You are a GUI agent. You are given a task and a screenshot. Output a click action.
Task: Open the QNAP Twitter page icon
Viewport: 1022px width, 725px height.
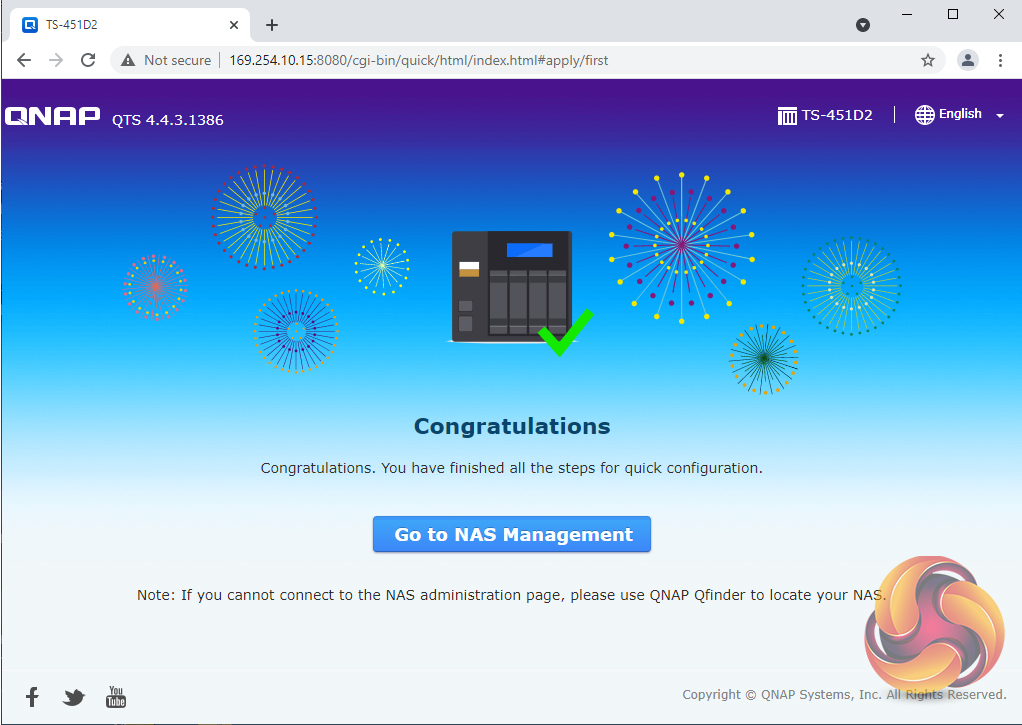(74, 698)
